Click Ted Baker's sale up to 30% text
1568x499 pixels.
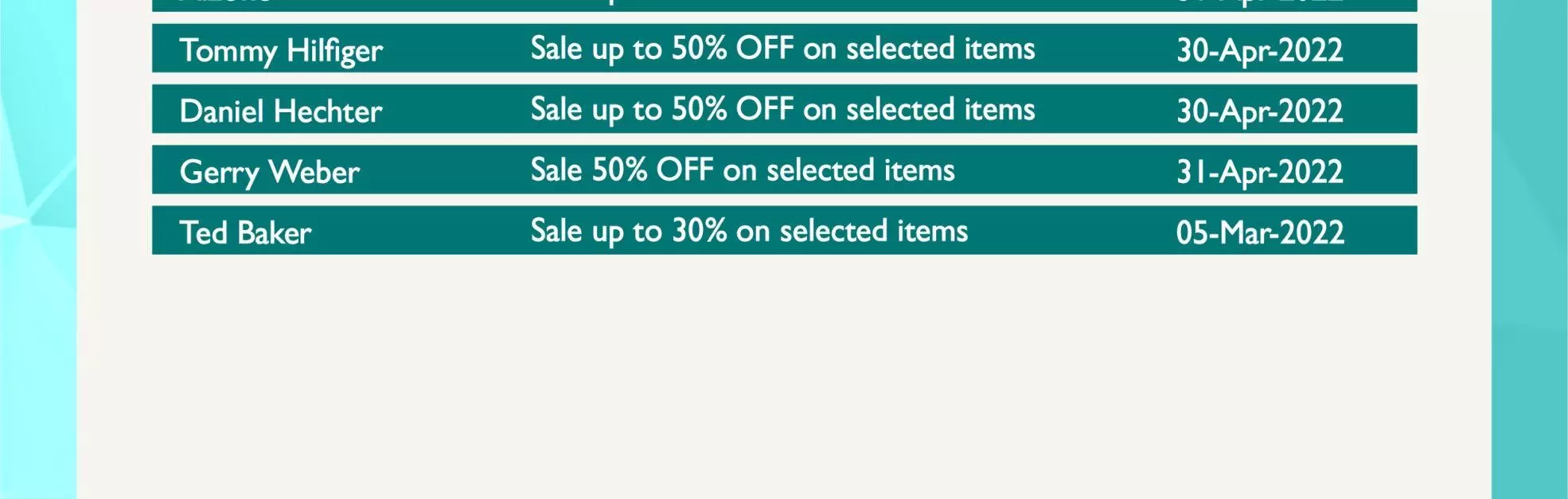point(749,232)
